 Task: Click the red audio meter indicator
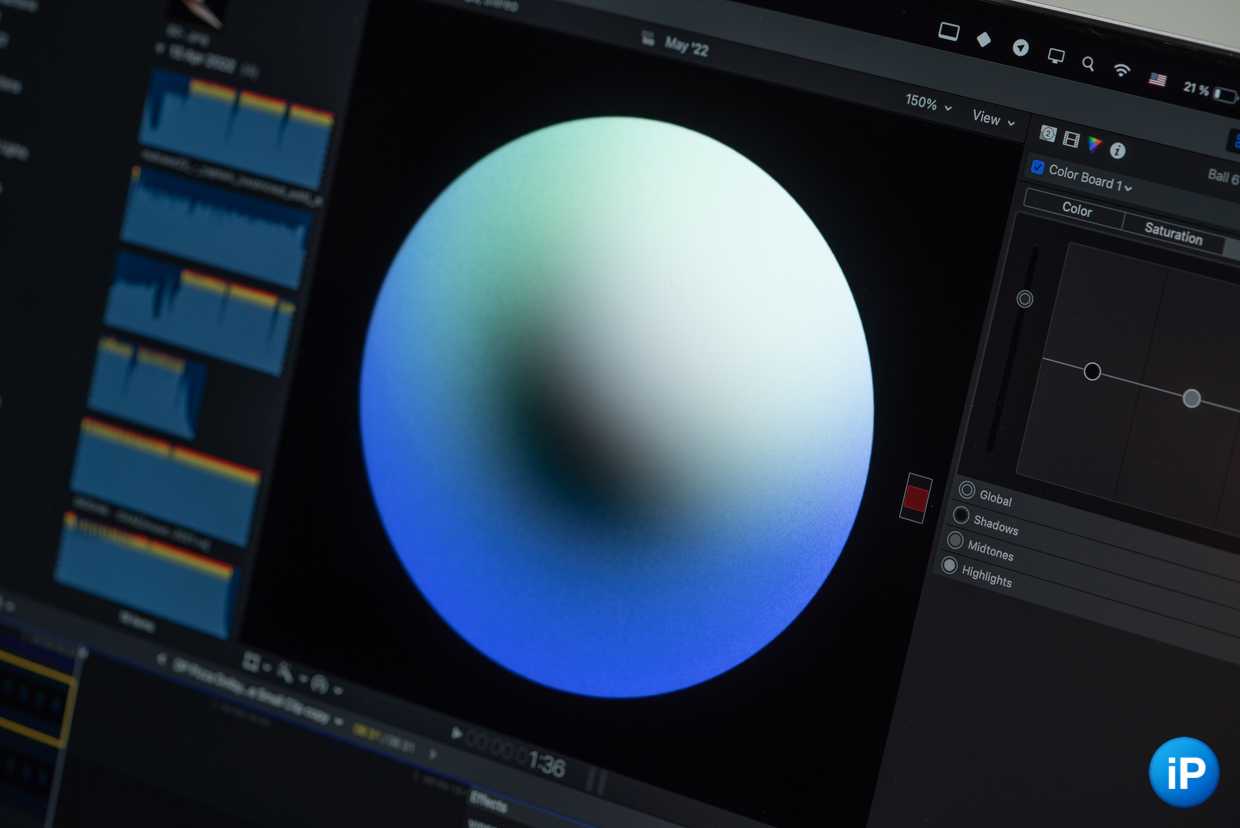tap(915, 498)
